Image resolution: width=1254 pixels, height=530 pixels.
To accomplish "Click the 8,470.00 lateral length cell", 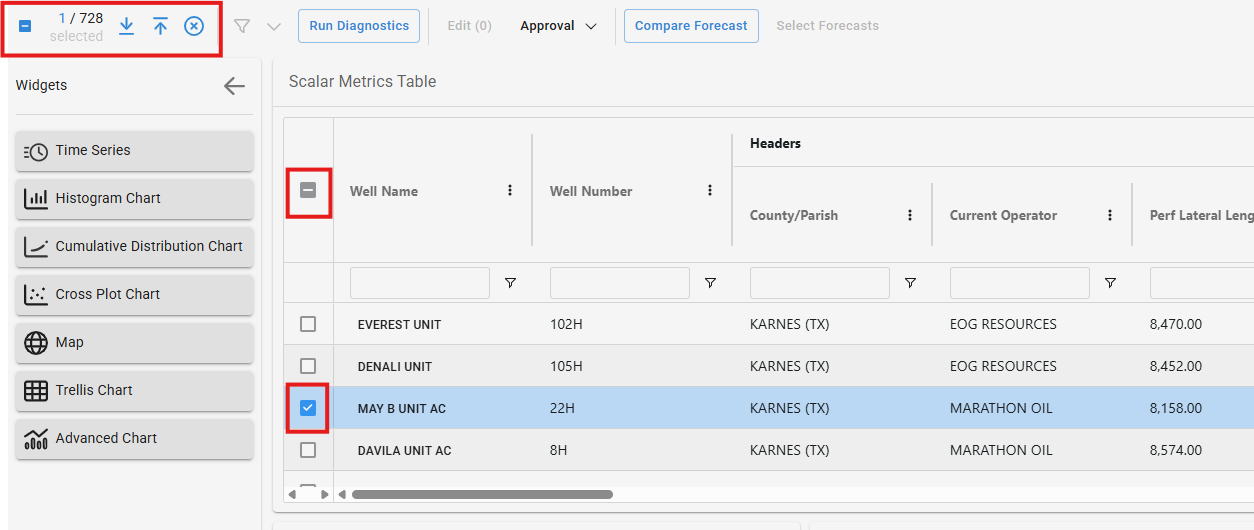I will [x=1176, y=325].
